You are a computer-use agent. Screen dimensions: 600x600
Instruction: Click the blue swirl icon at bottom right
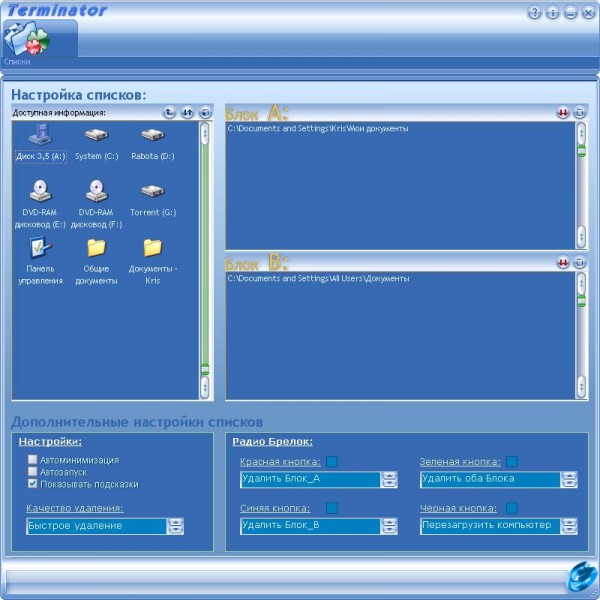click(581, 577)
